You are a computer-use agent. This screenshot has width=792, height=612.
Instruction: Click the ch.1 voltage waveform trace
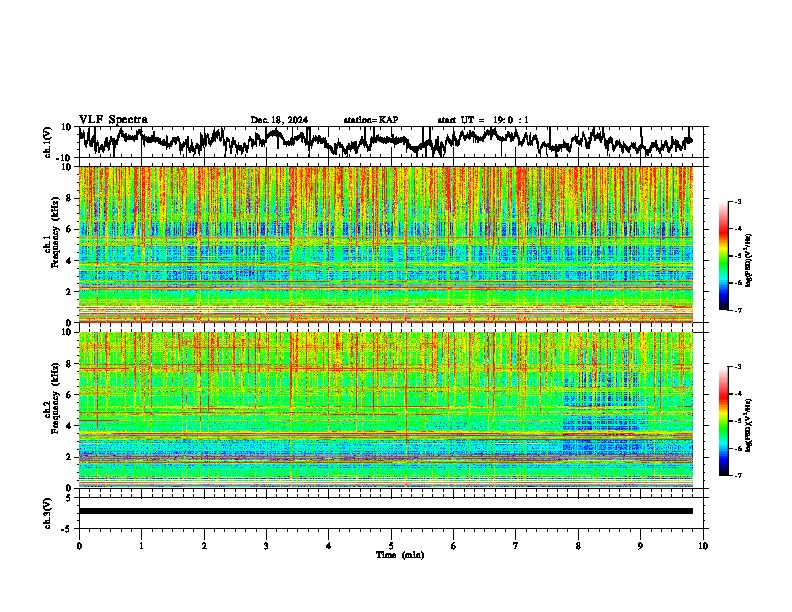[x=385, y=142]
